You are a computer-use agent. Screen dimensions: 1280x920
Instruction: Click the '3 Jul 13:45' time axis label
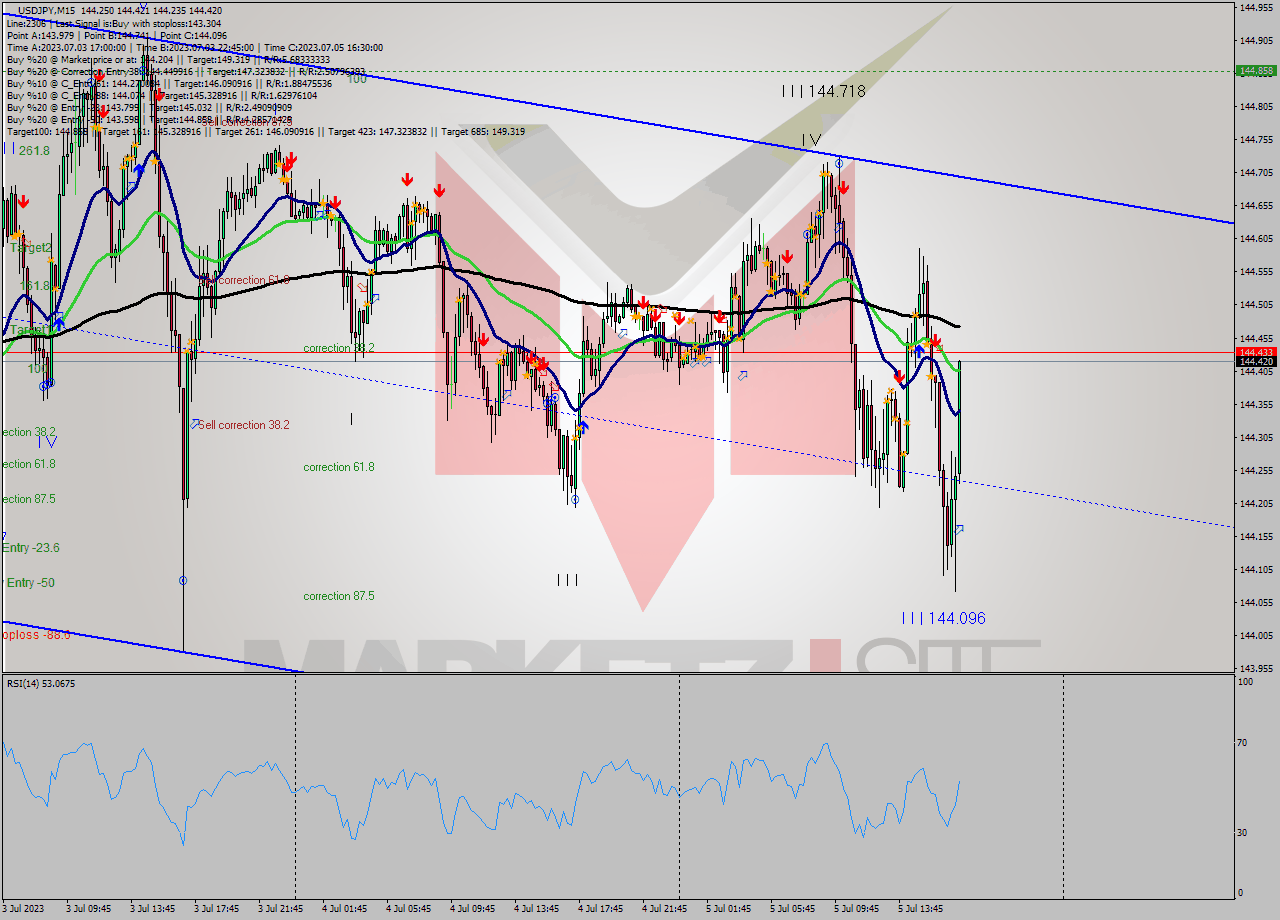153,909
